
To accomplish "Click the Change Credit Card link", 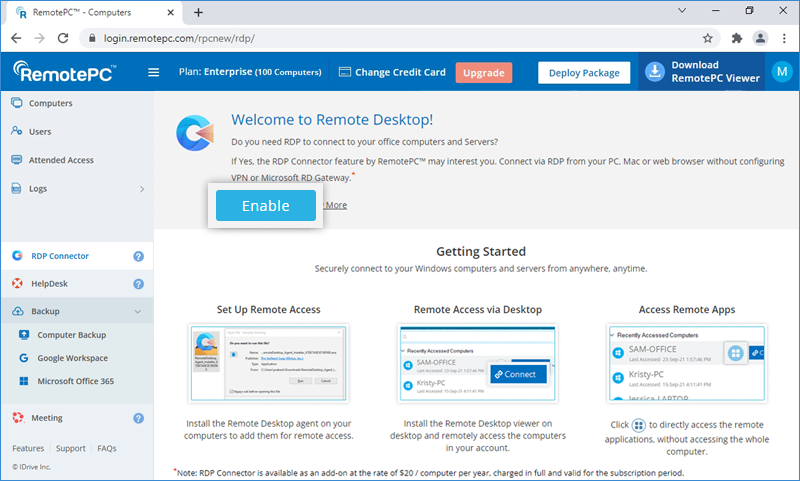I will (394, 72).
